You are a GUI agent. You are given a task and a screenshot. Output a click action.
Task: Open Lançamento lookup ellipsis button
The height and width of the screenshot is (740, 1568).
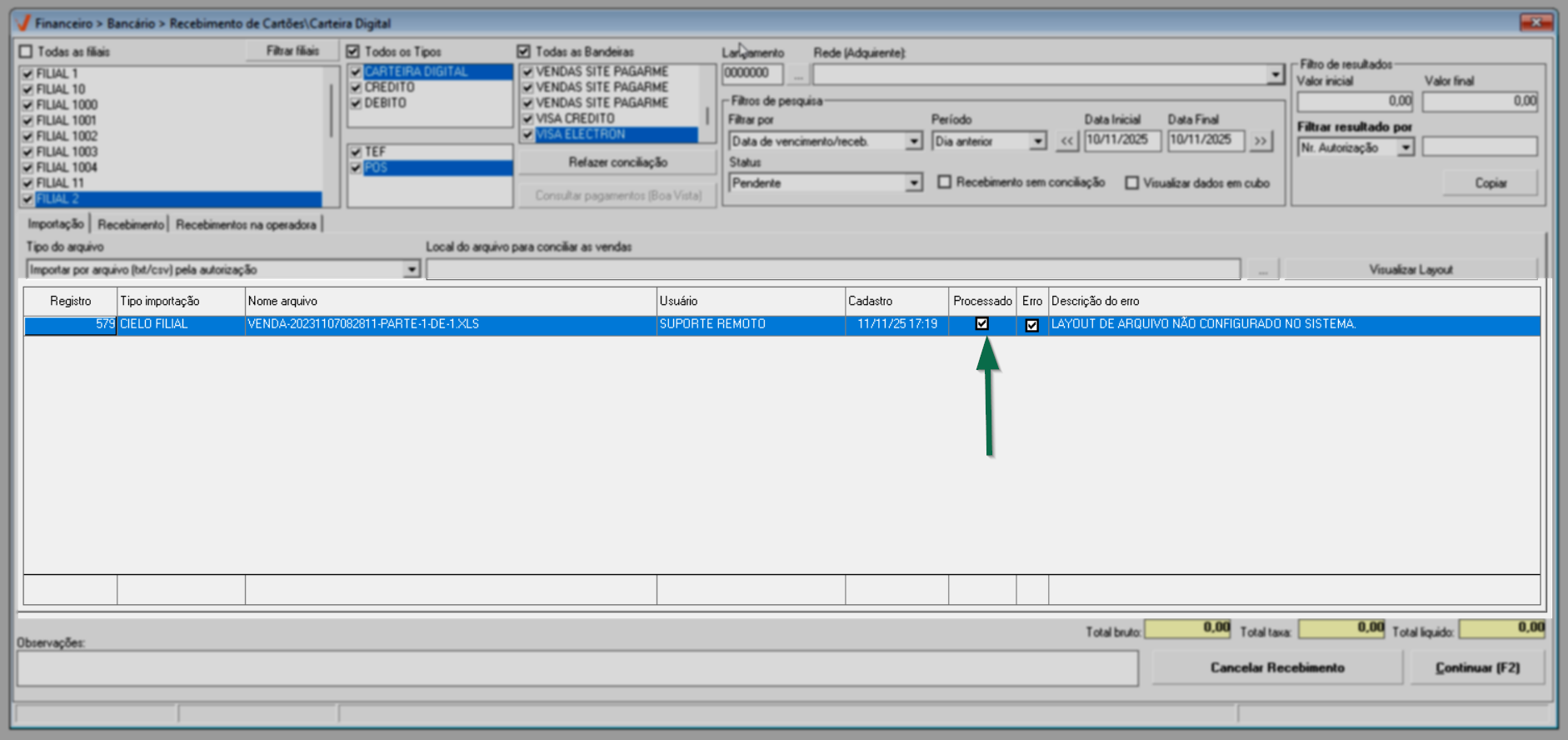tap(798, 74)
